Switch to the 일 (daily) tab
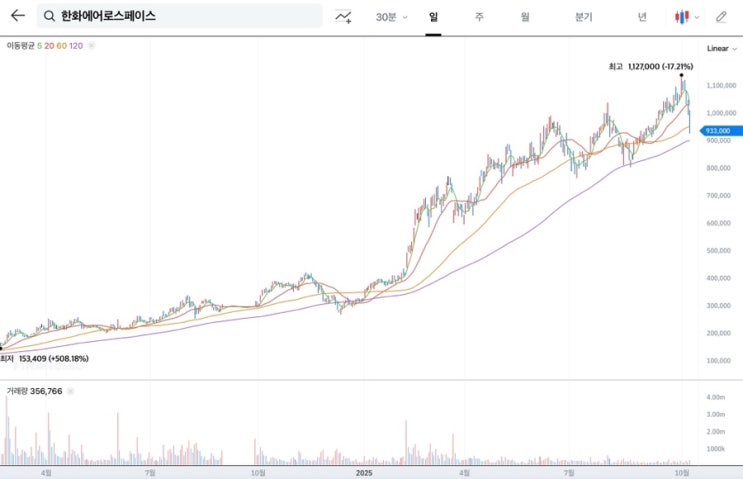The width and height of the screenshot is (743, 479). point(433,17)
